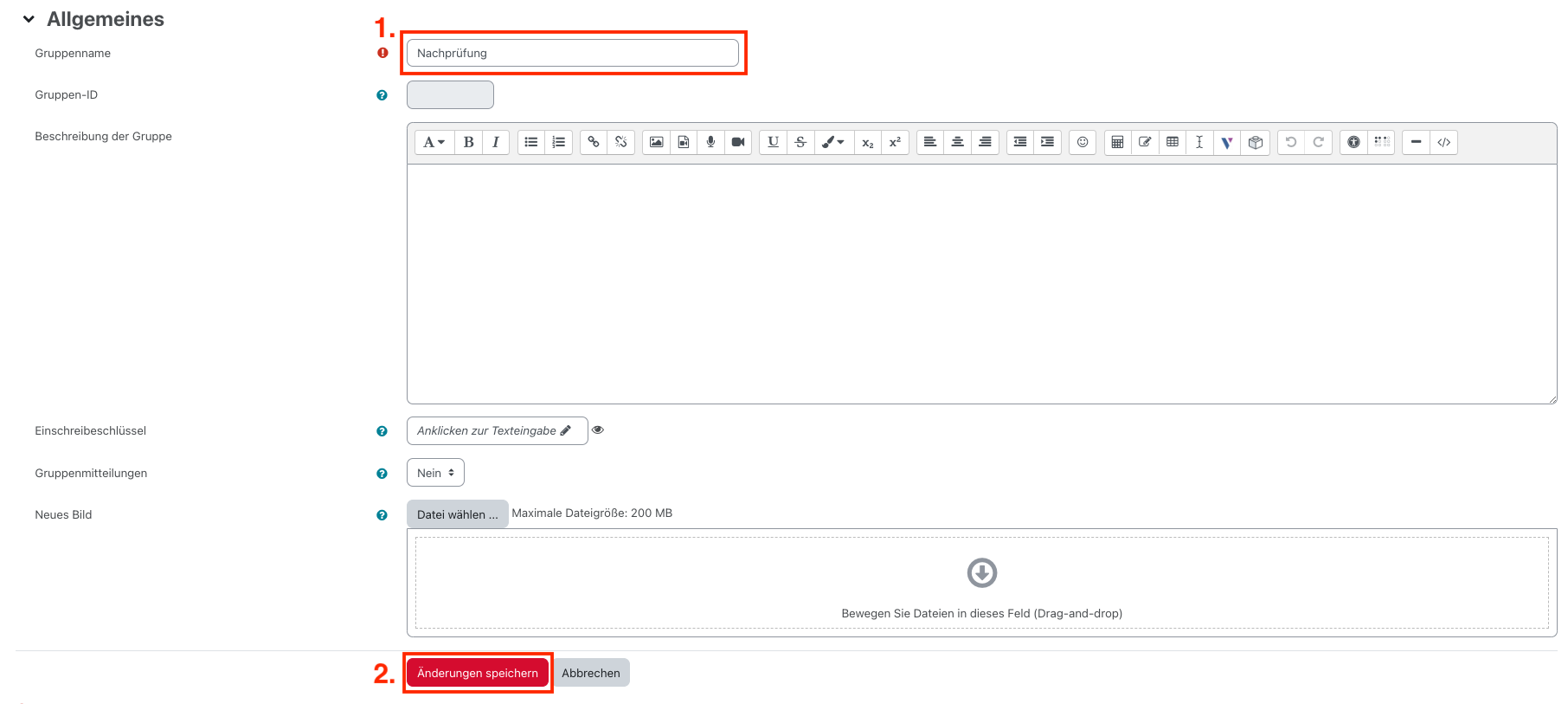This screenshot has height=704, width=1568.
Task: Insert a table into the description
Action: click(1173, 142)
